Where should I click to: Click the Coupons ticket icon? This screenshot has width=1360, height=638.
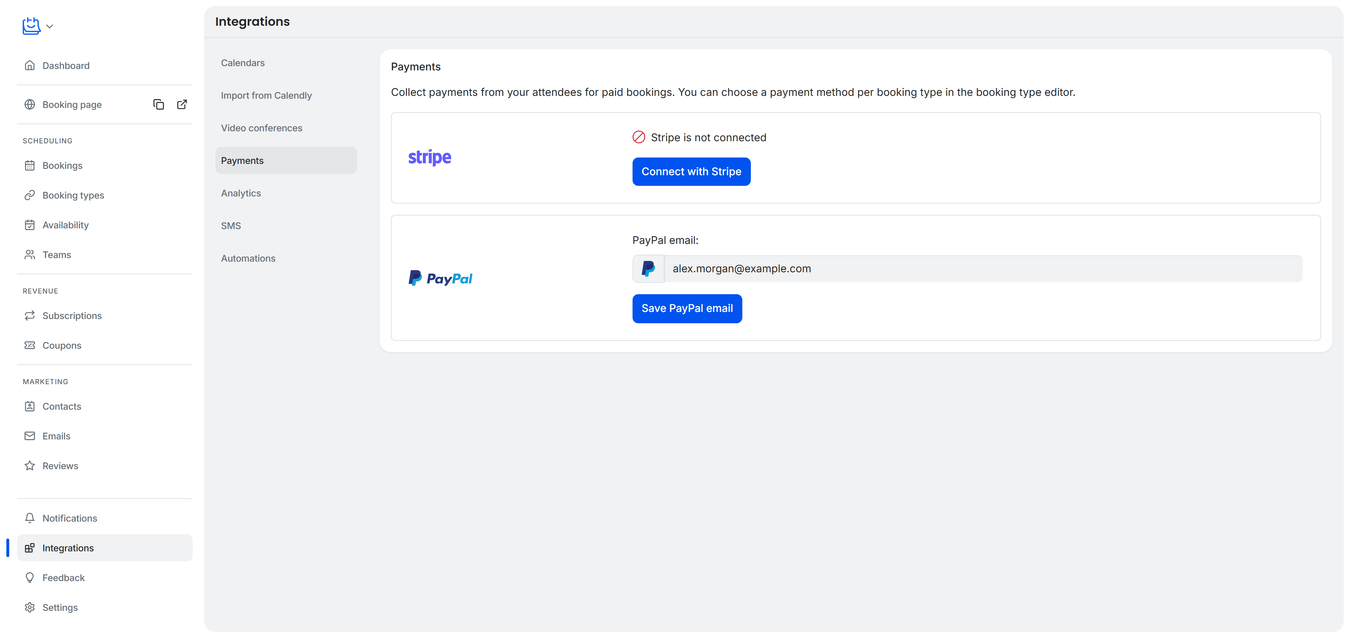pyautogui.click(x=30, y=346)
